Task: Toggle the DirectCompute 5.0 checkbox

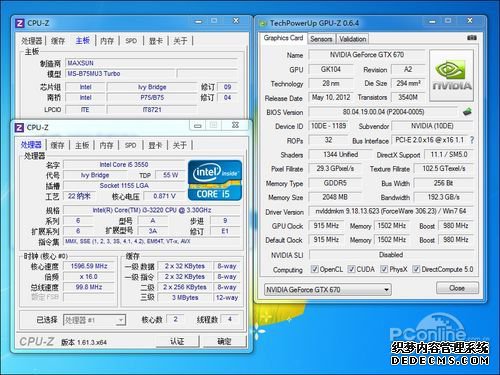Action: [x=416, y=269]
